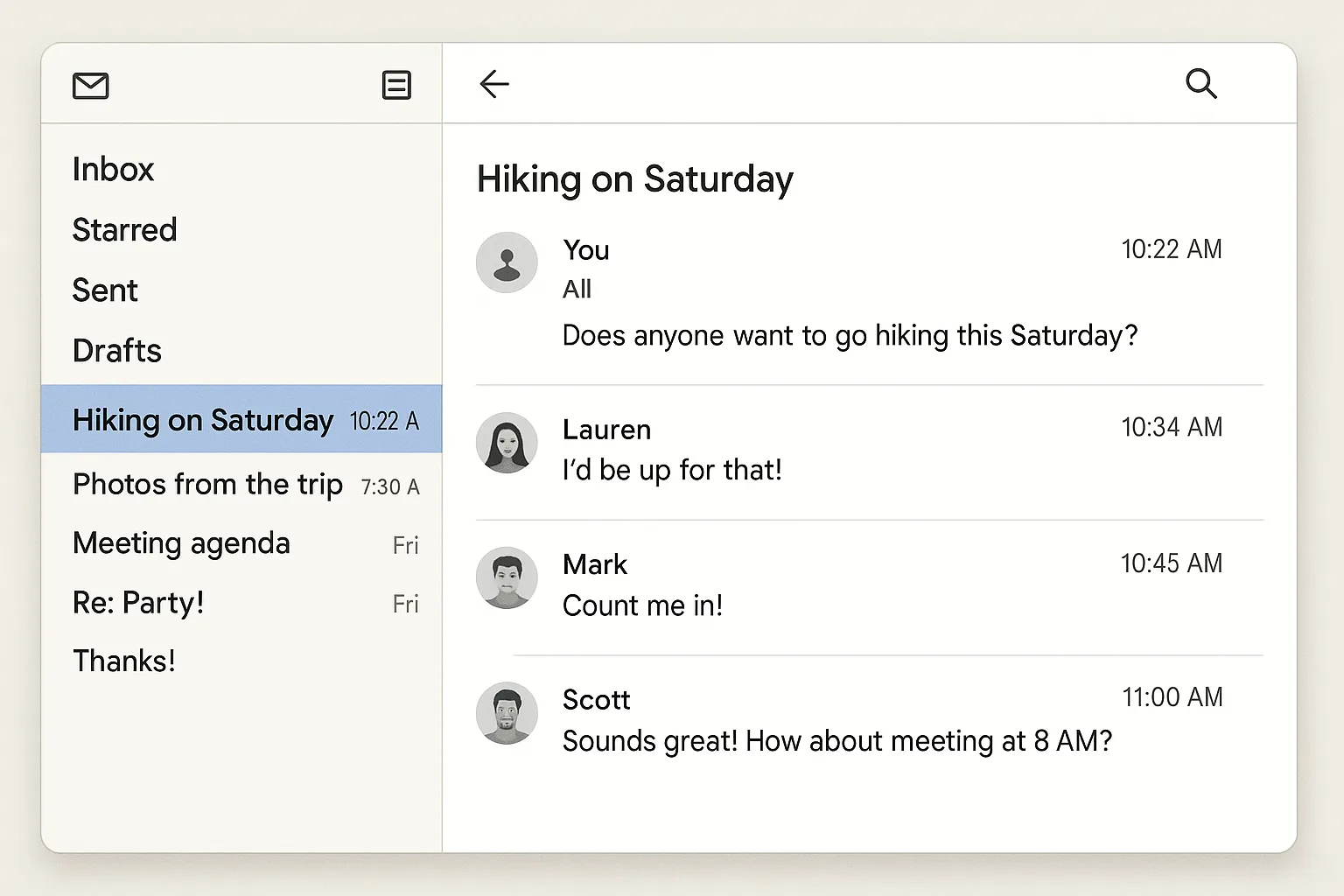Click the 11:00 AM timestamp
The width and height of the screenshot is (1344, 896).
(x=1172, y=697)
